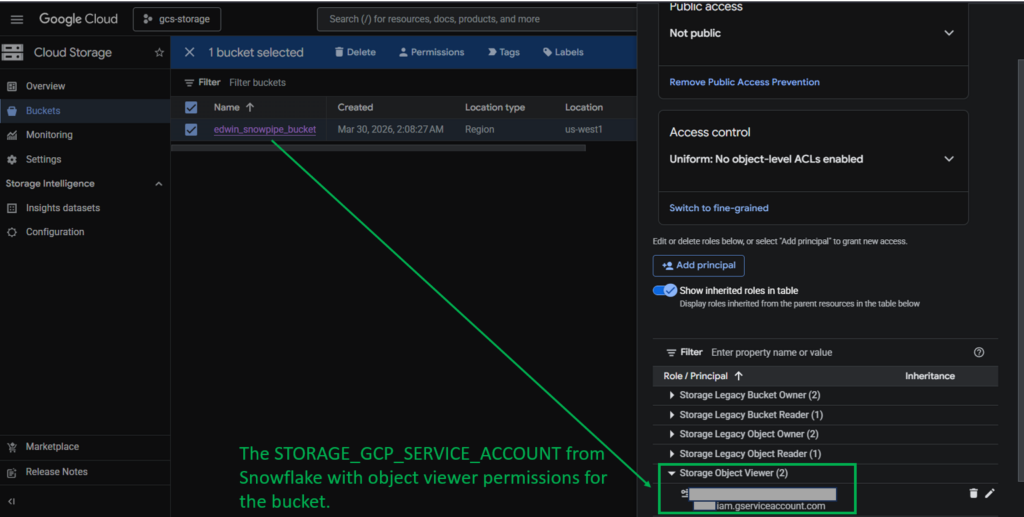Expand Storage Legacy Bucket Reader role
The height and width of the screenshot is (517, 1024).
(671, 415)
